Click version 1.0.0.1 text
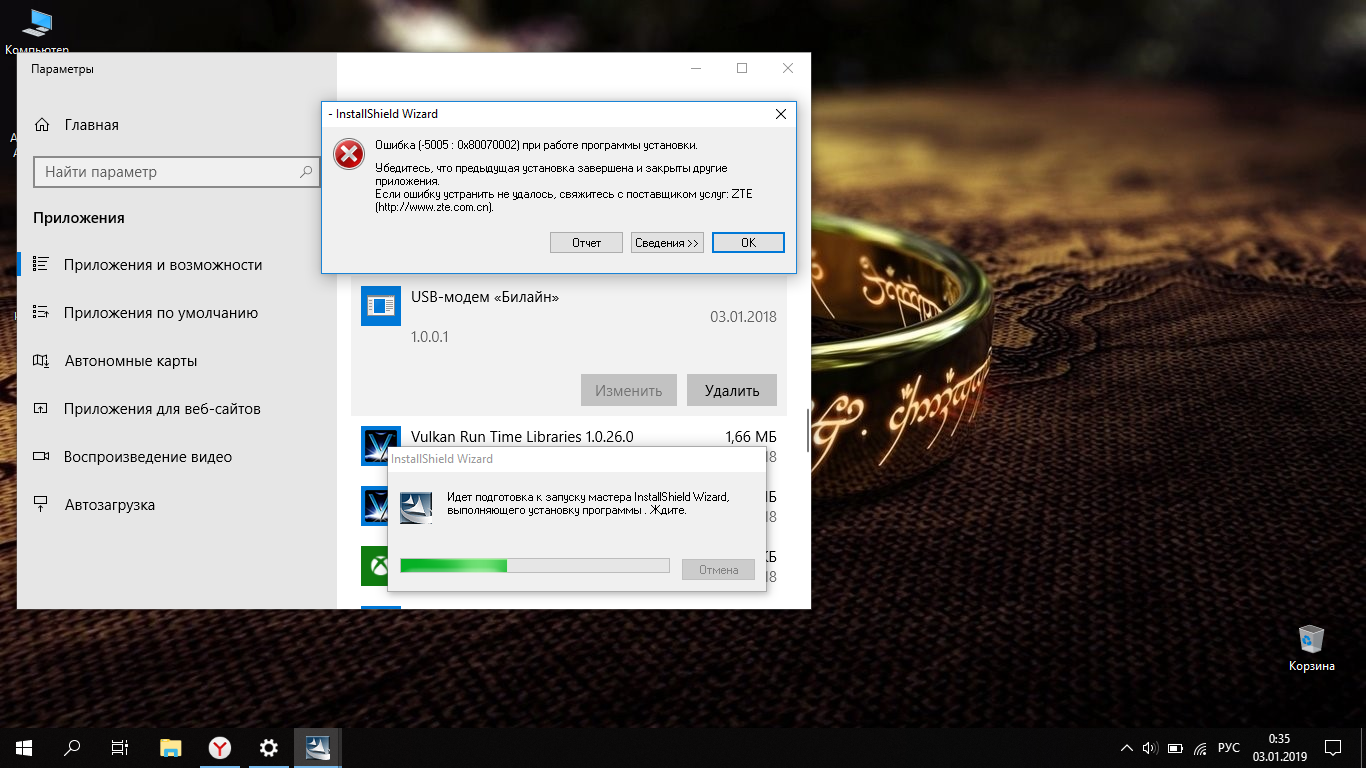This screenshot has width=1366, height=768. (x=430, y=337)
